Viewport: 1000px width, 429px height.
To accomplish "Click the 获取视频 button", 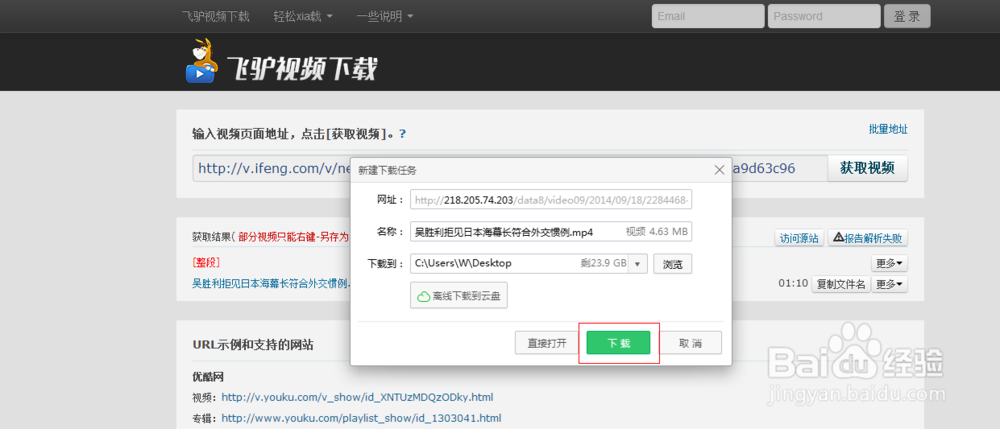I will (x=867, y=168).
